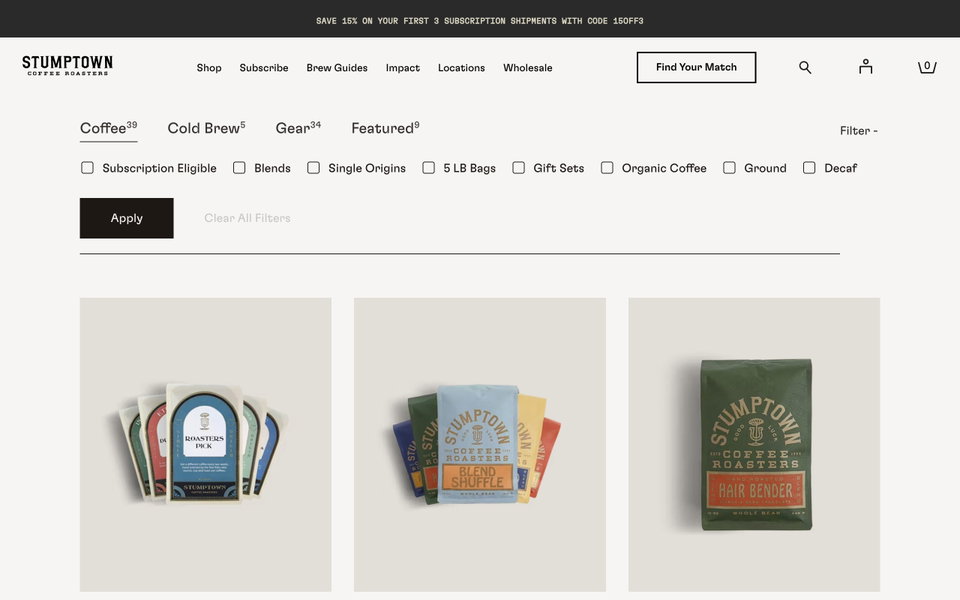Open the shopping cart basket icon
The height and width of the screenshot is (600, 960).
tap(927, 67)
